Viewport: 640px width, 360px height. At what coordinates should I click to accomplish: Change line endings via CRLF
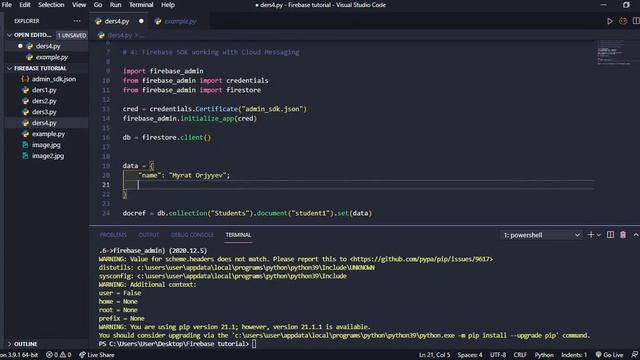click(x=520, y=355)
